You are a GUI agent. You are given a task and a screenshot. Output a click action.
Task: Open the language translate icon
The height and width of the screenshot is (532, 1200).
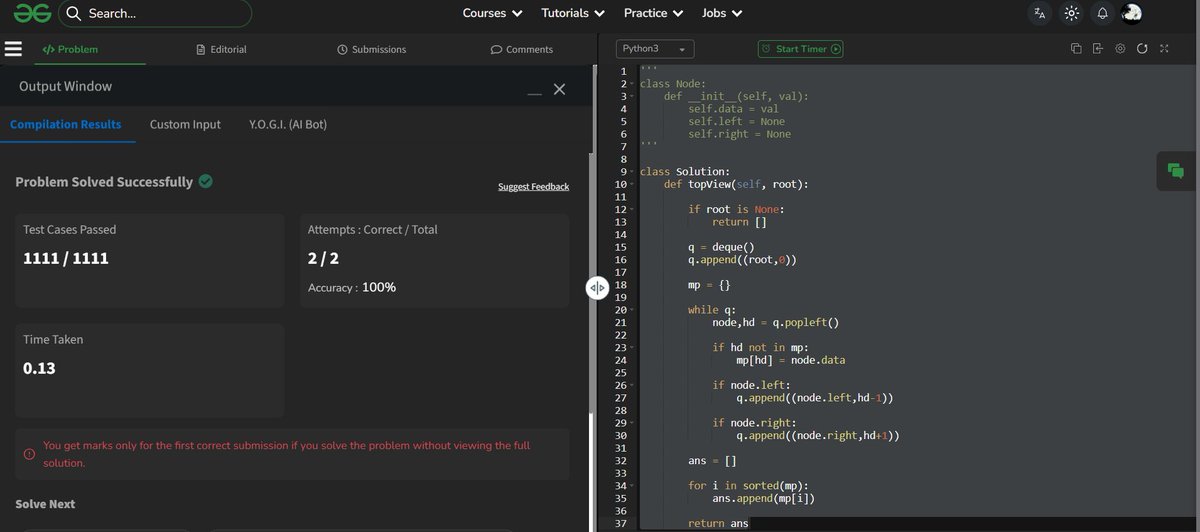click(1040, 14)
